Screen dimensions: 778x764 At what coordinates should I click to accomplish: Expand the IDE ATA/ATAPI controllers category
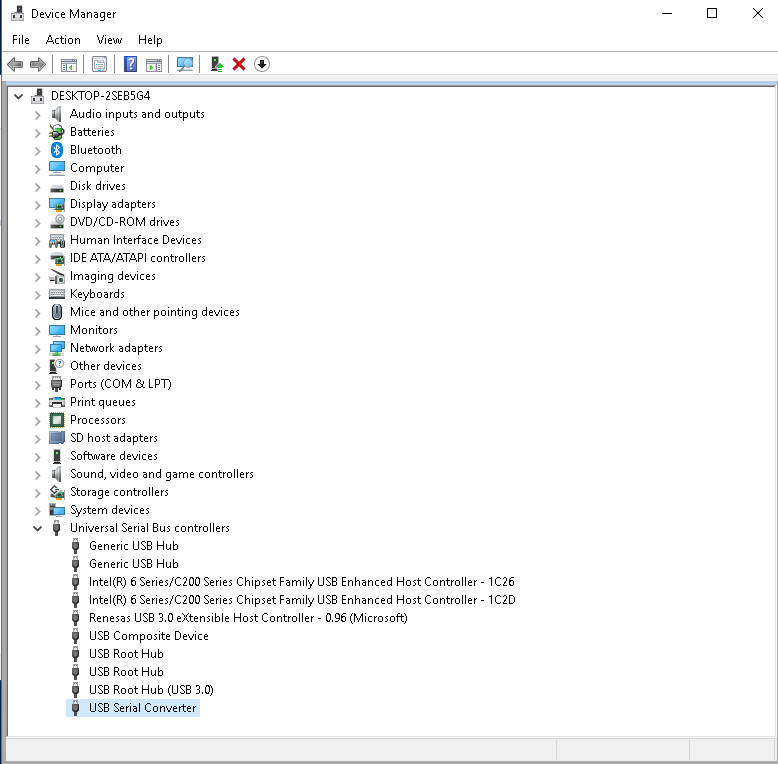pos(38,258)
